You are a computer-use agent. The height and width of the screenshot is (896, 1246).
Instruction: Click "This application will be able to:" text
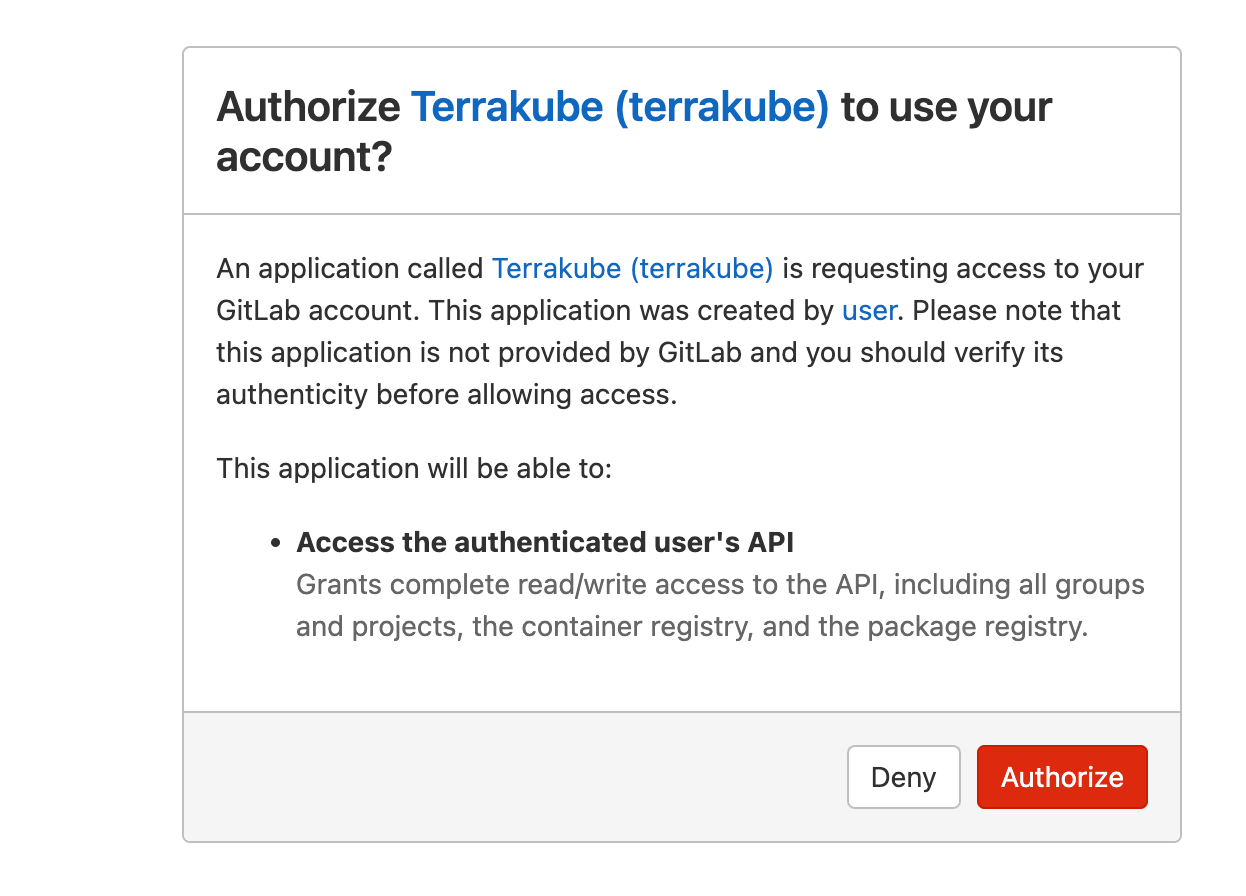[413, 468]
